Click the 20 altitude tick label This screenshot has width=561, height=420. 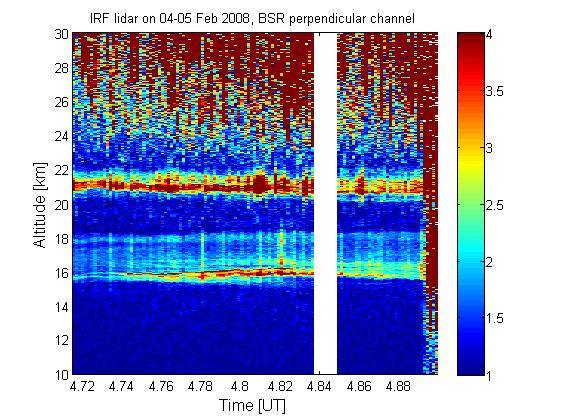tap(62, 205)
